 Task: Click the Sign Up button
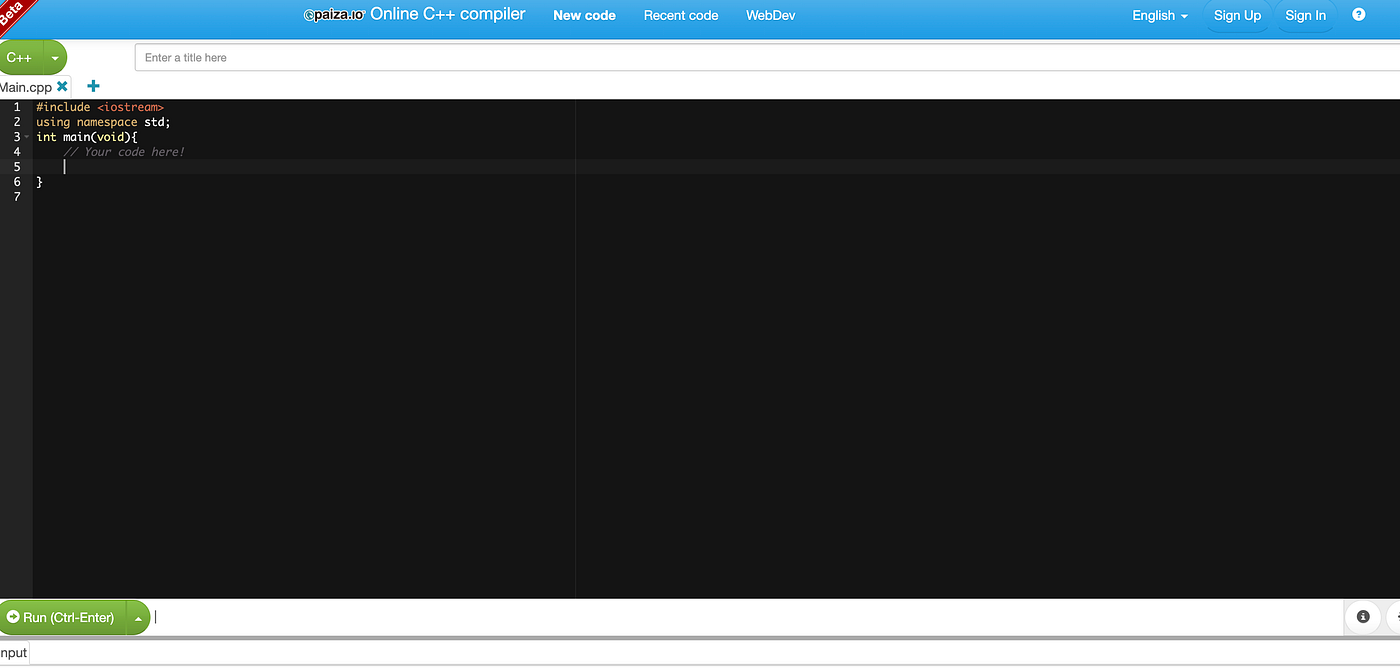point(1237,15)
